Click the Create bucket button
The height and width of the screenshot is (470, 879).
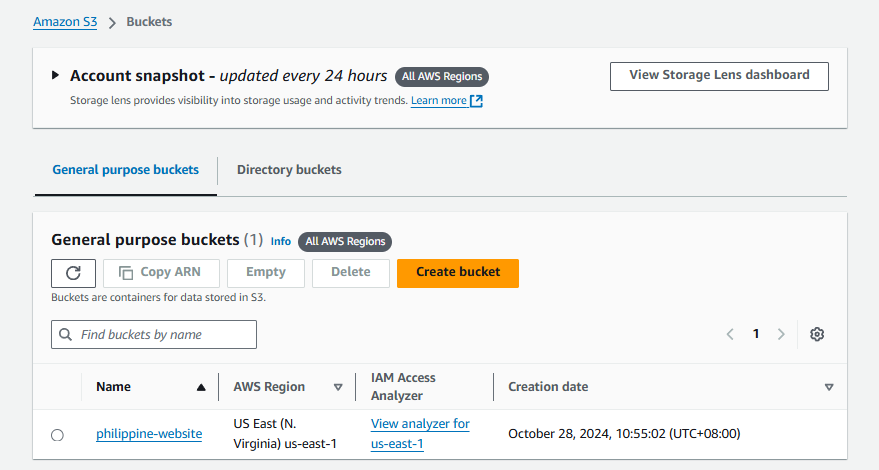coord(457,273)
